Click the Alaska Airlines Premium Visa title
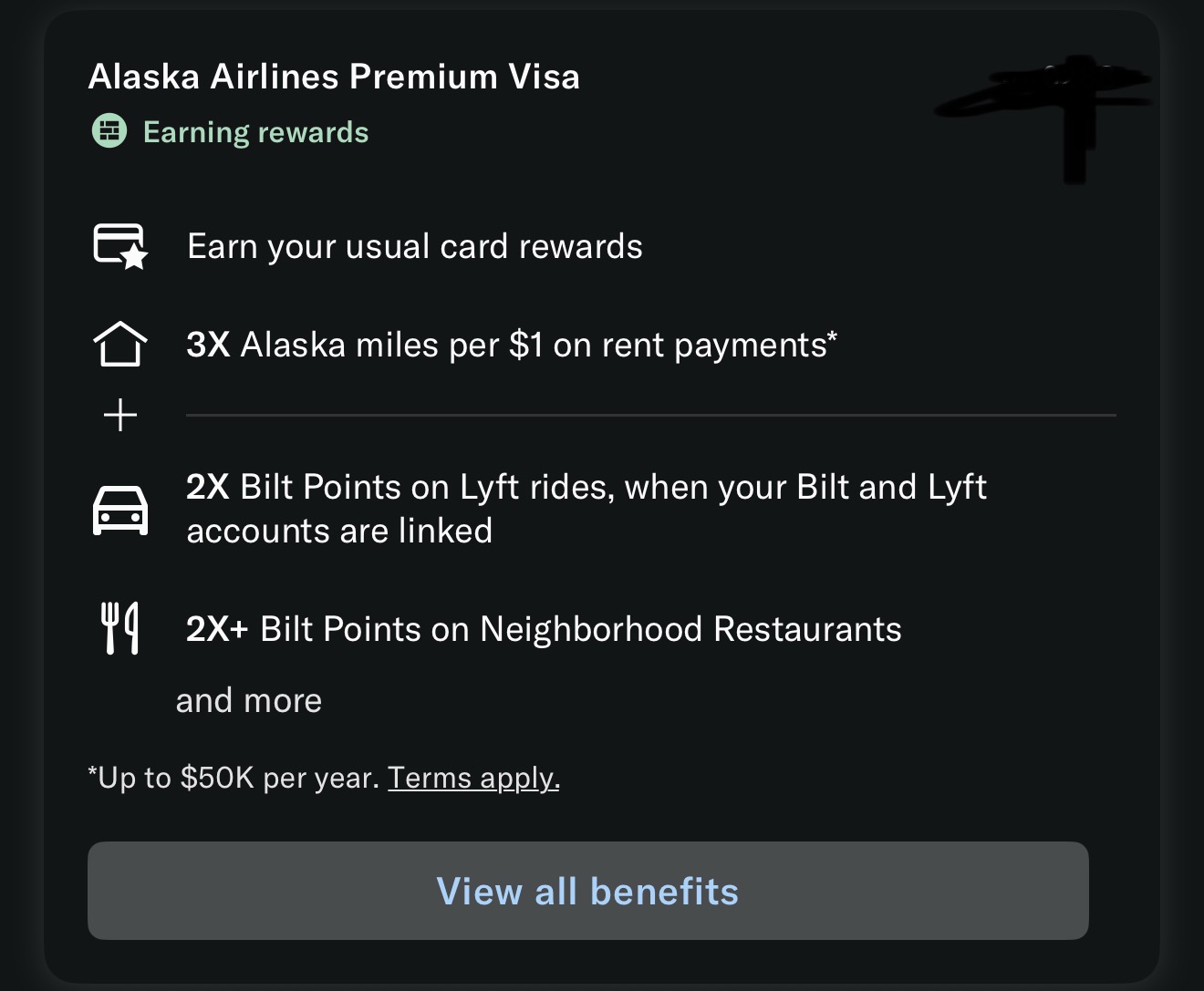This screenshot has height=991, width=1204. (334, 77)
